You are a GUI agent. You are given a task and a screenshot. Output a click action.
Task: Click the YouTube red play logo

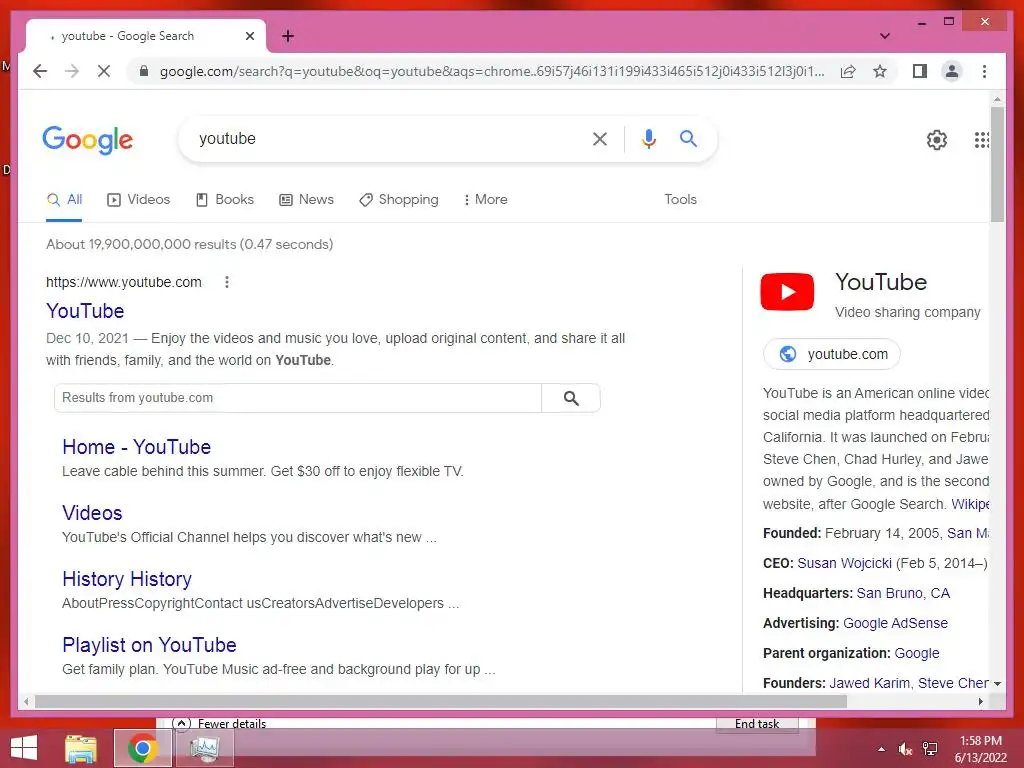pos(787,292)
